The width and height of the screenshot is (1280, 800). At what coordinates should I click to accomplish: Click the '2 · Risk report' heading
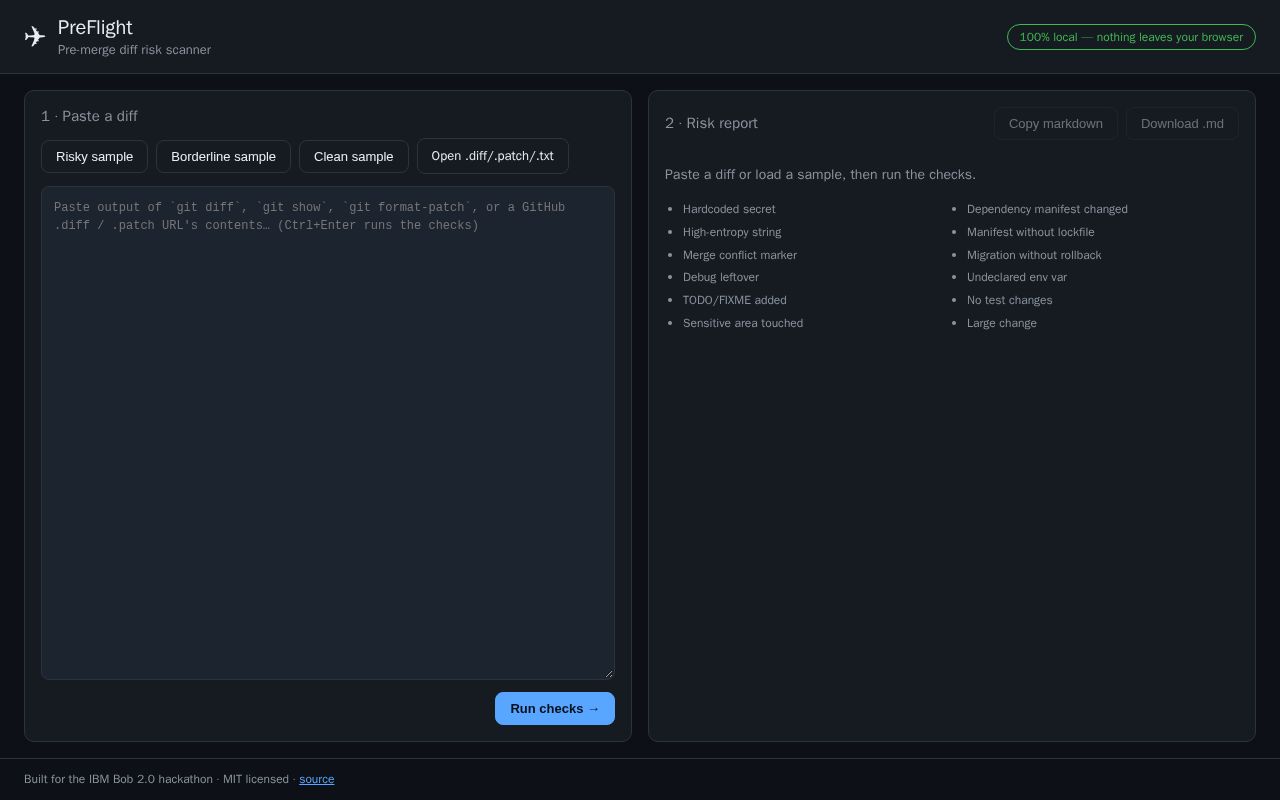tap(711, 123)
